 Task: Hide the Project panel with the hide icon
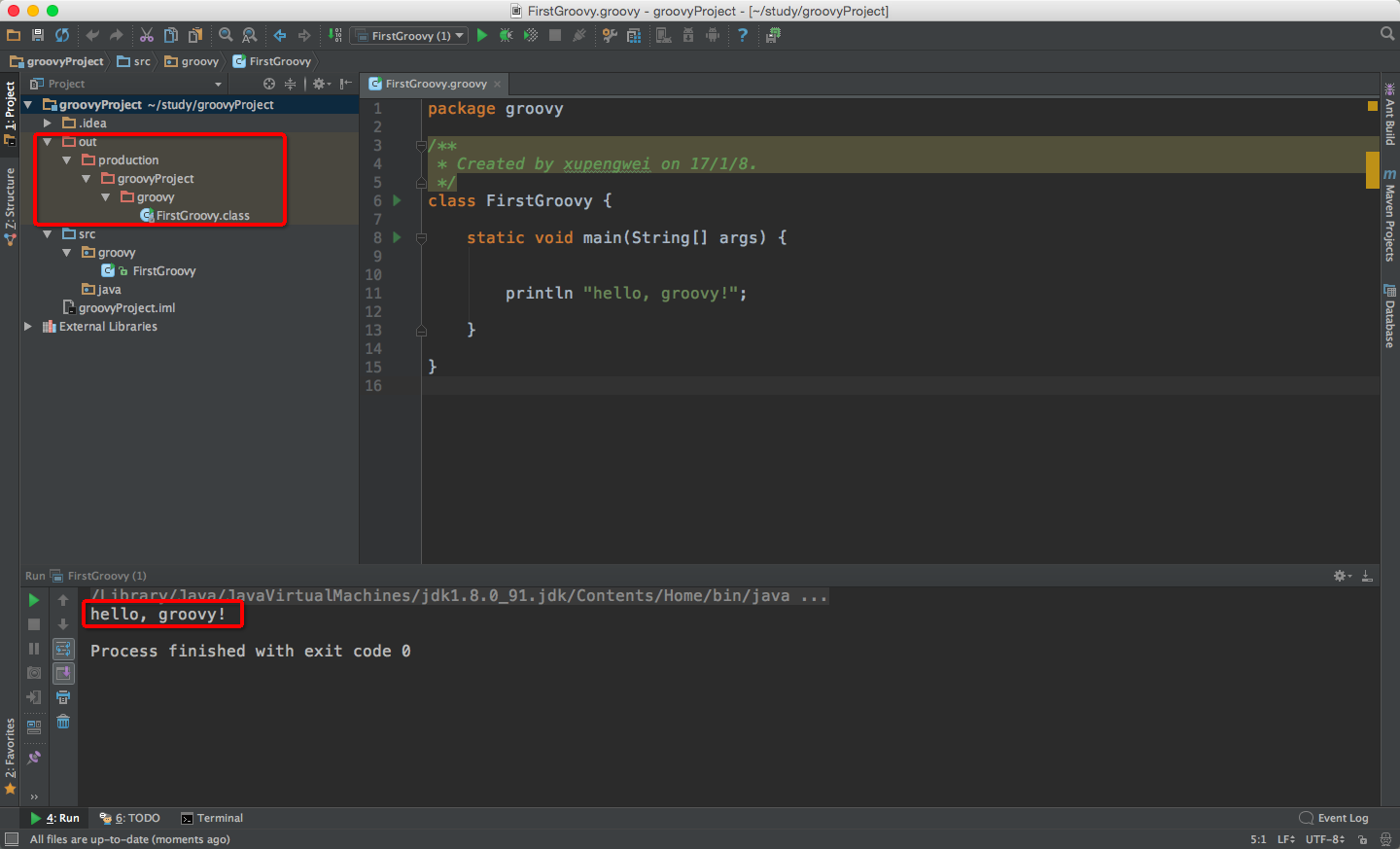pyautogui.click(x=346, y=84)
